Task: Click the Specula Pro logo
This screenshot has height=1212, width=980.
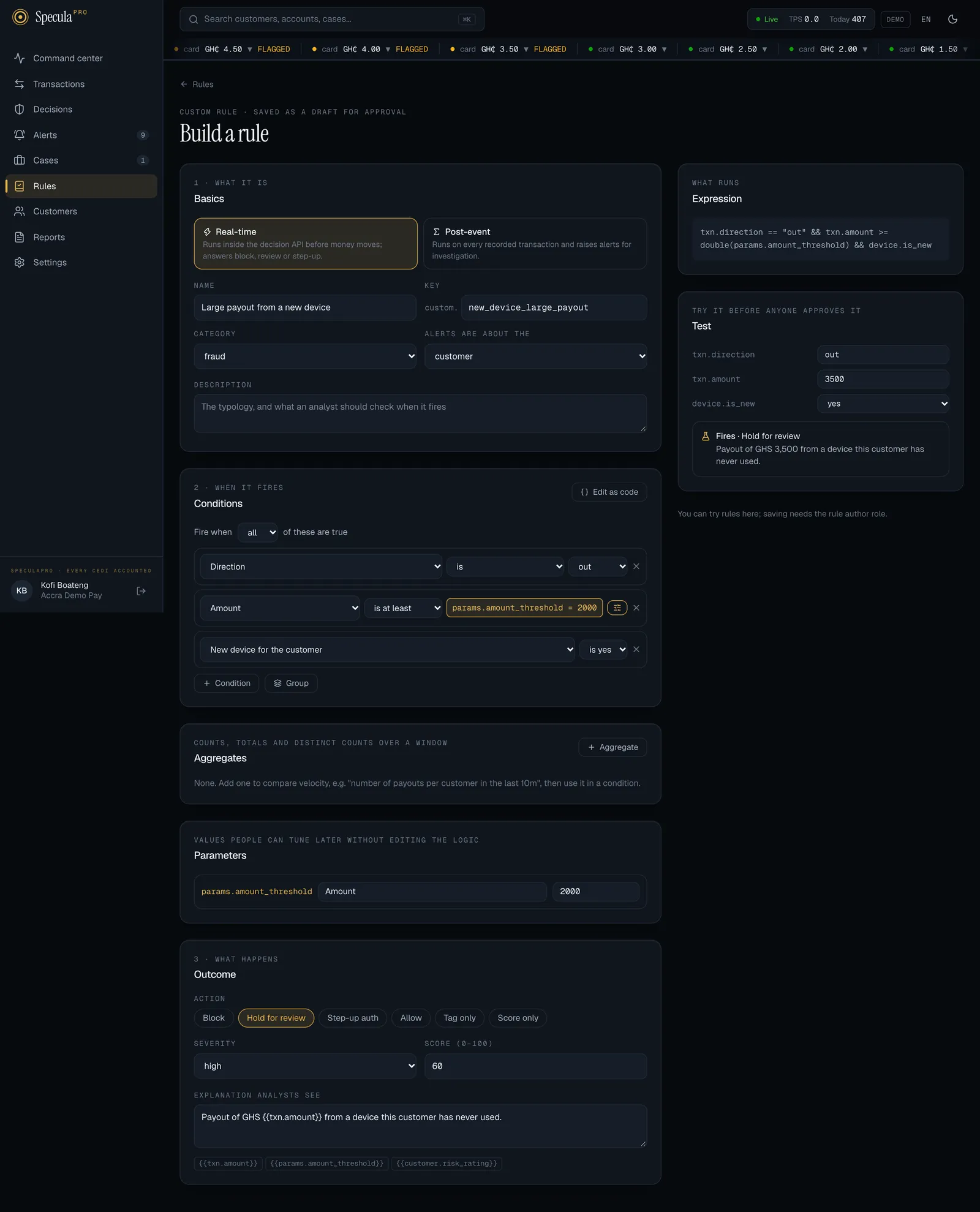Action: (x=50, y=17)
